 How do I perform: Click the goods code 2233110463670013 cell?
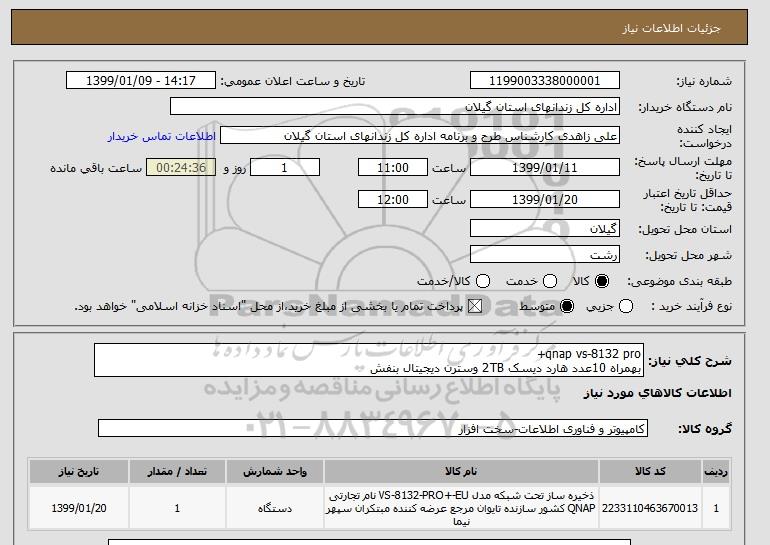pos(650,508)
